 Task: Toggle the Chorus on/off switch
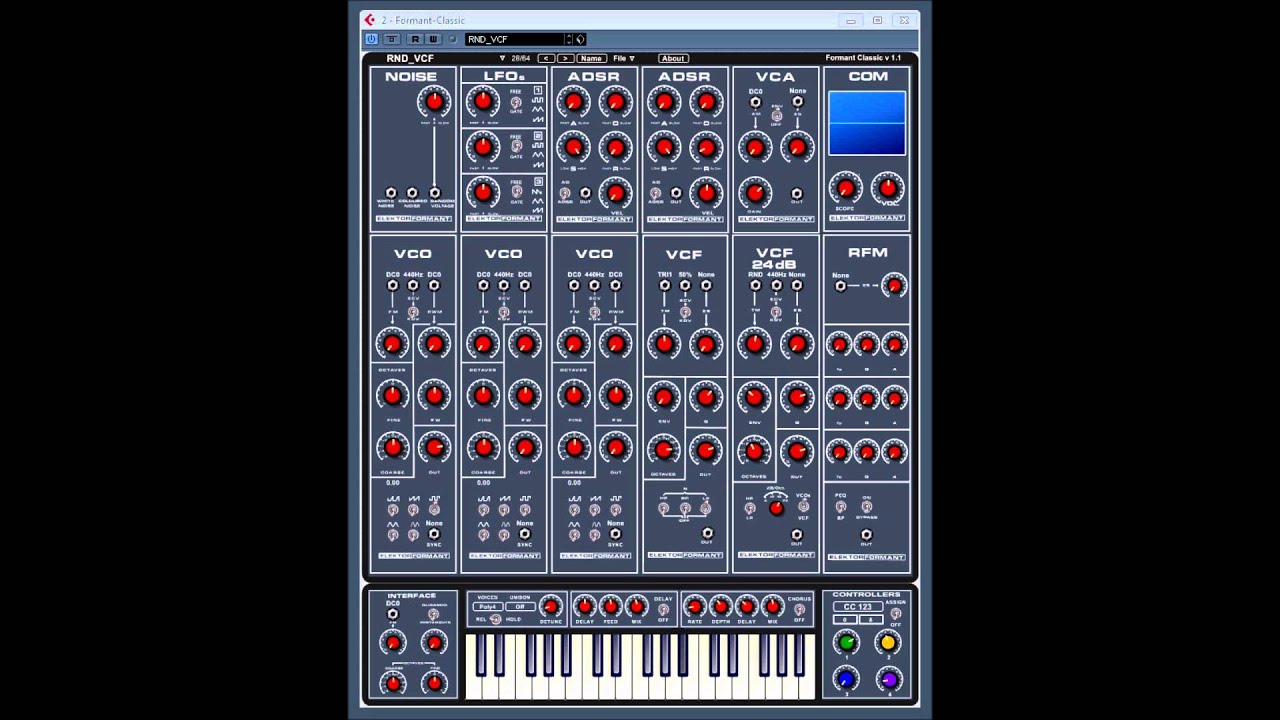(799, 610)
